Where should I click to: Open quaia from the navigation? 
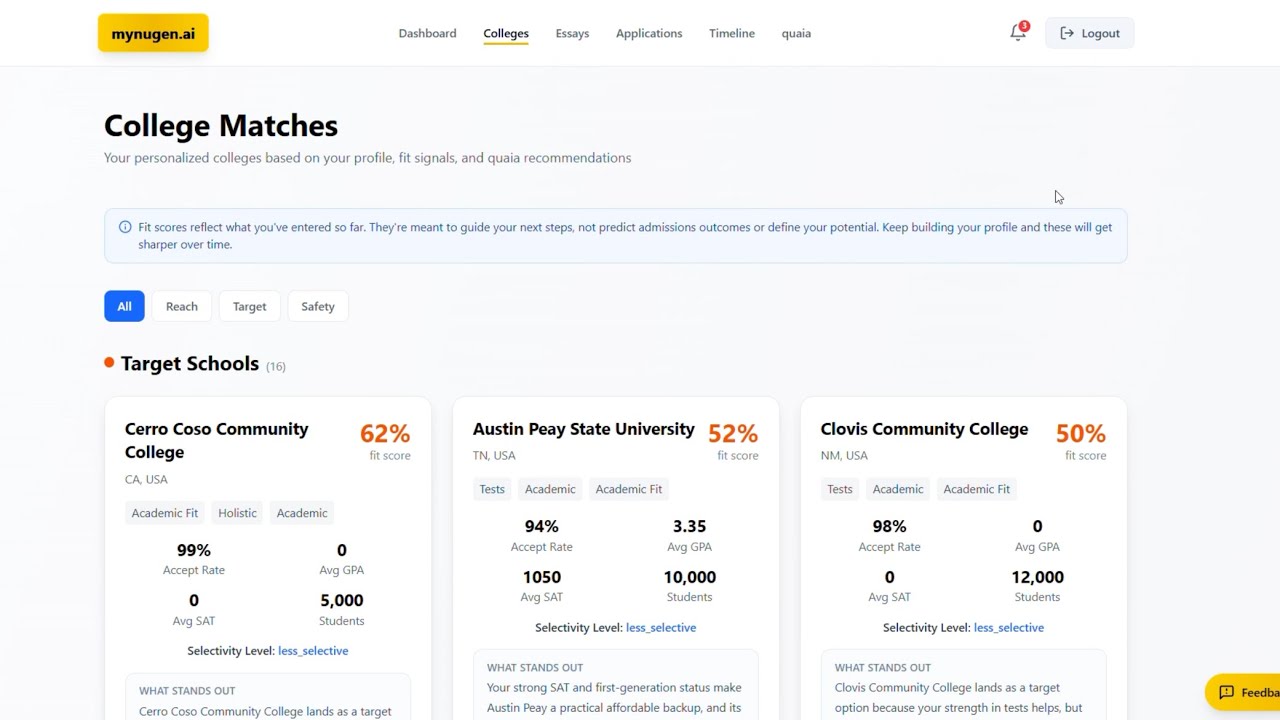pos(796,33)
